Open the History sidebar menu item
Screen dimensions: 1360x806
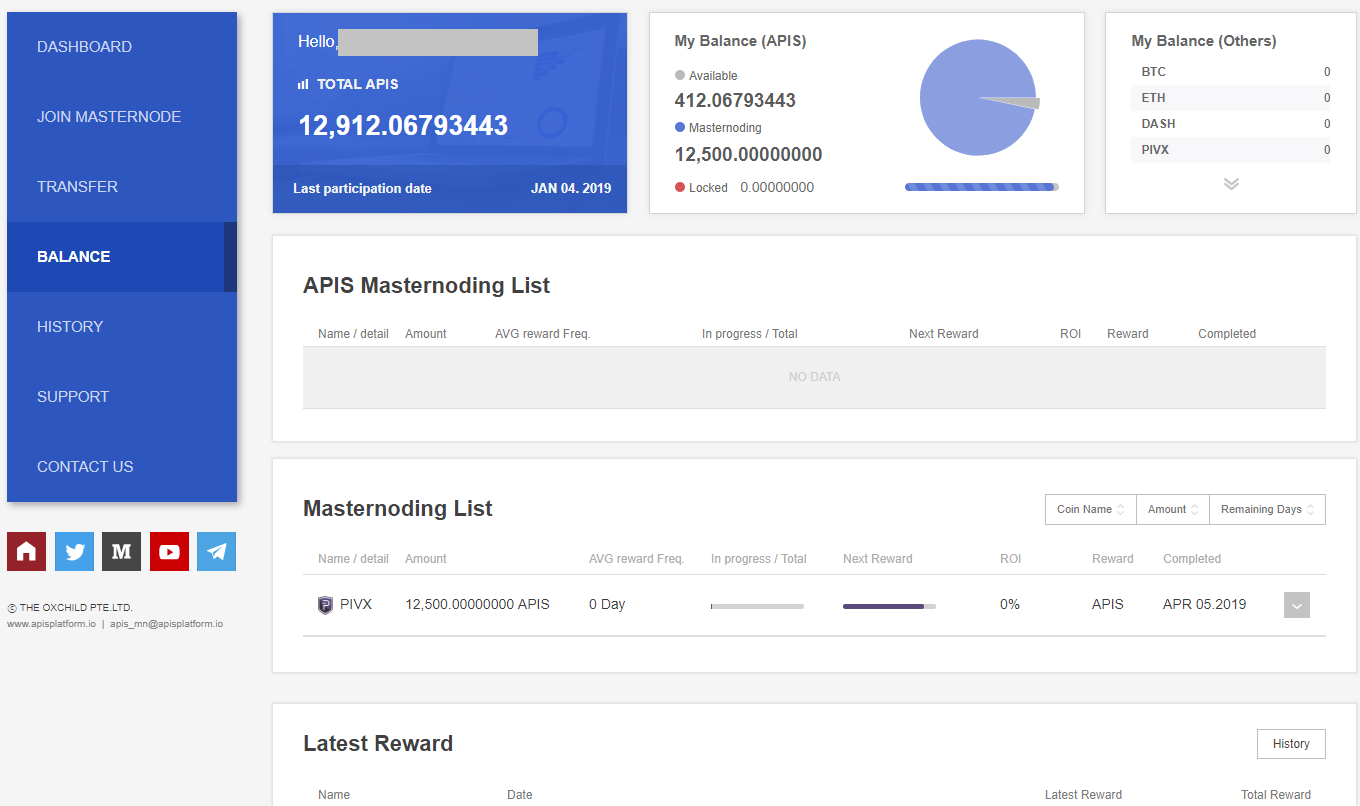tap(122, 327)
